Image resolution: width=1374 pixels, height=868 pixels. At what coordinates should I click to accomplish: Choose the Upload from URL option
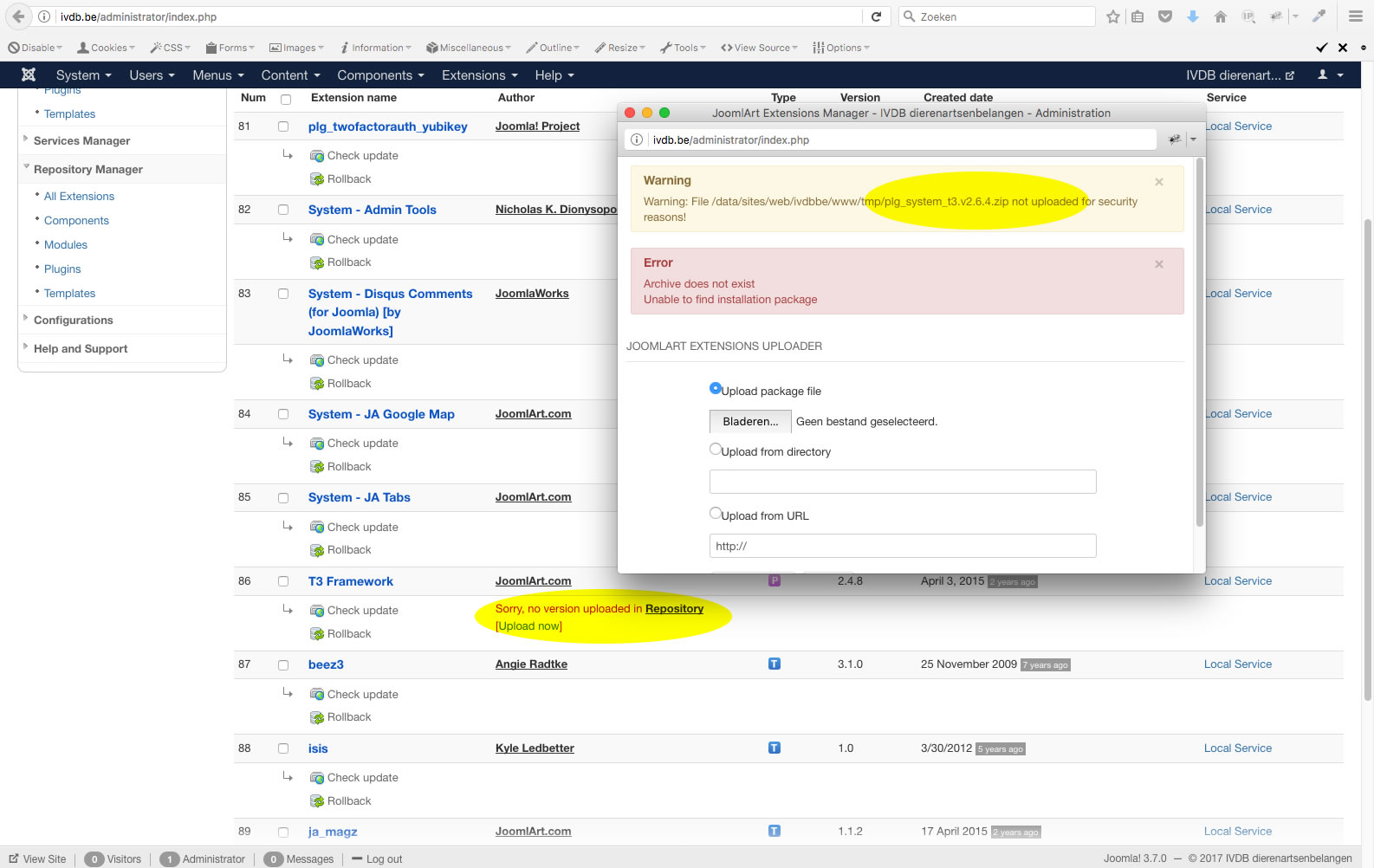[x=716, y=514]
